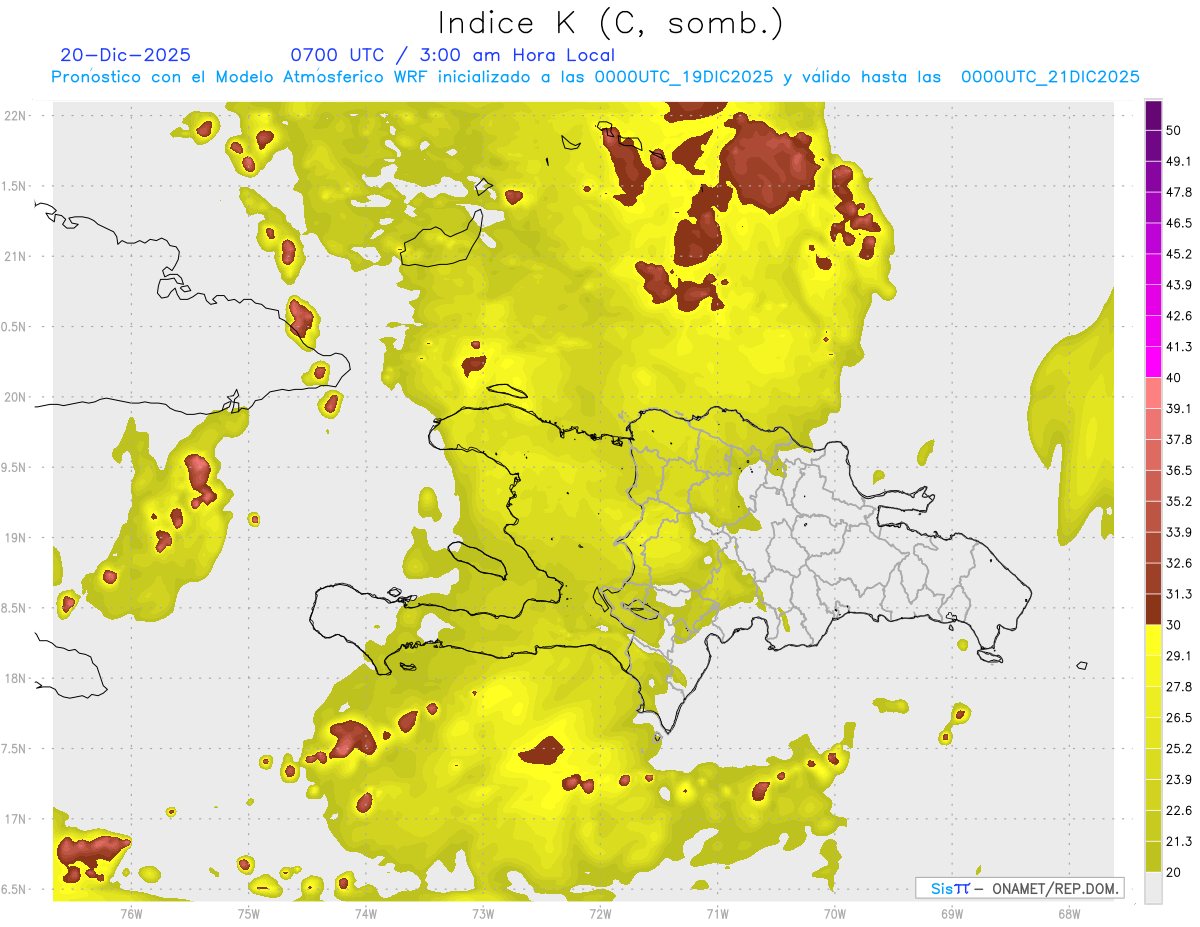The height and width of the screenshot is (927, 1200).
Task: Click the "17N" latitude axis label
Action: 15,819
